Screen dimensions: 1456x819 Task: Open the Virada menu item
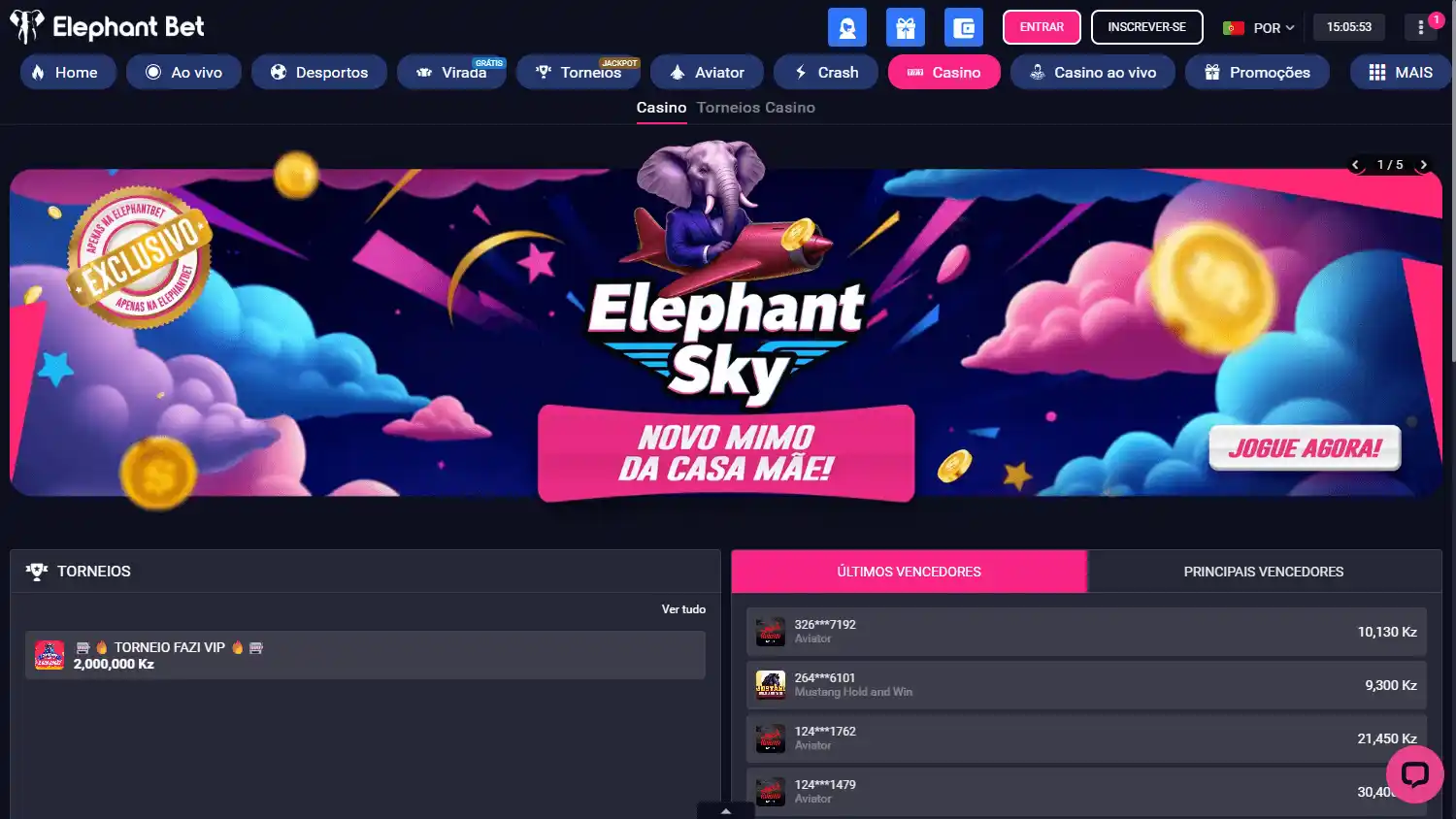(451, 72)
